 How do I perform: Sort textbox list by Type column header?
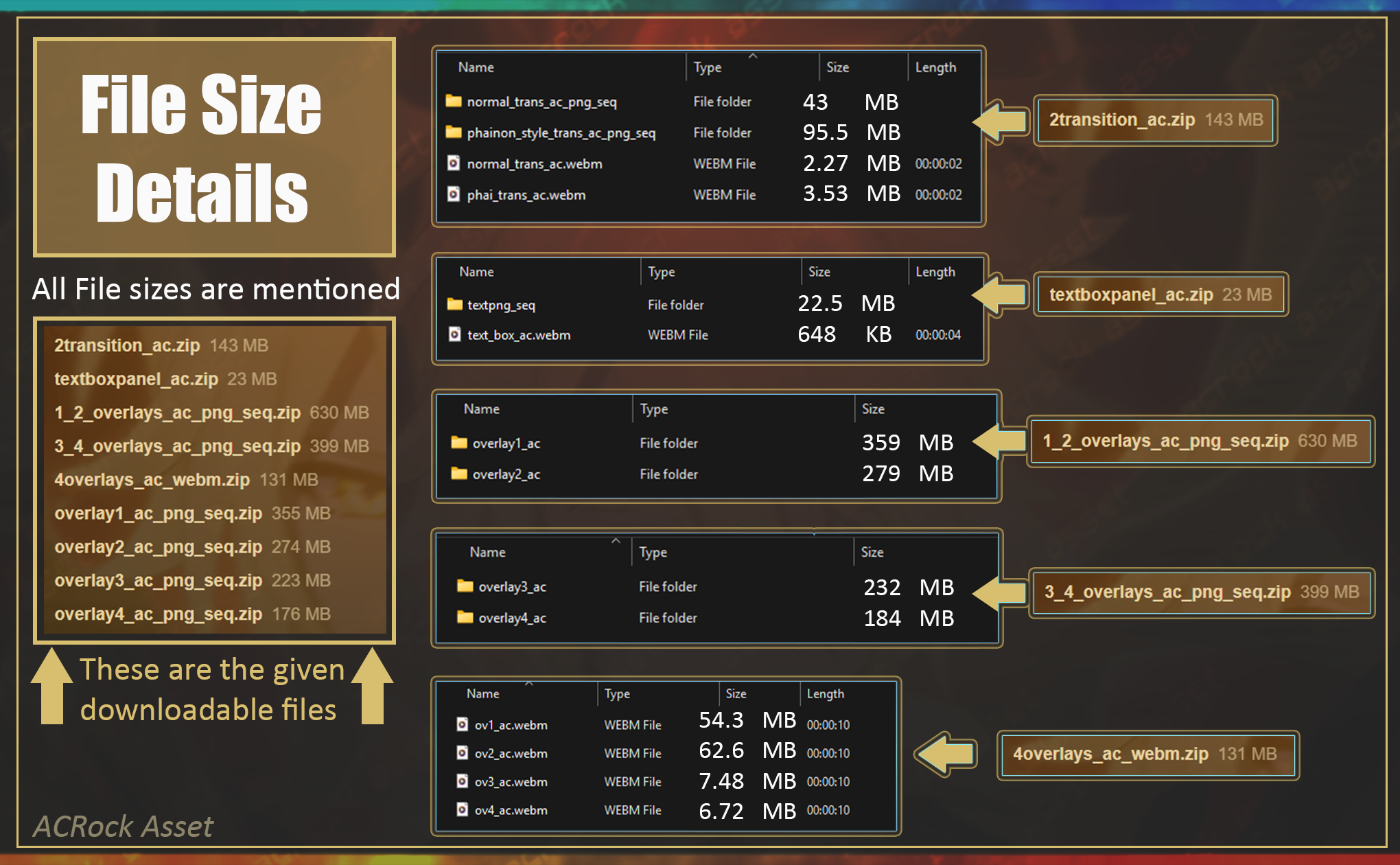coord(662,272)
